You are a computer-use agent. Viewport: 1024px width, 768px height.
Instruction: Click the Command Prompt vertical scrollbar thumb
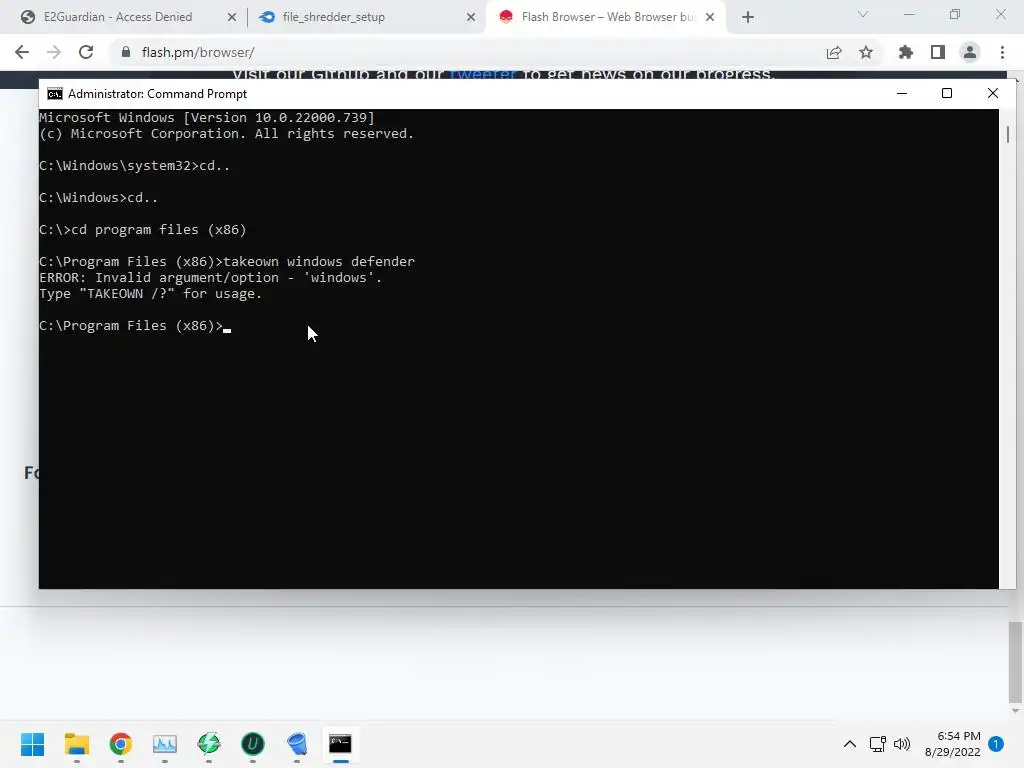point(1008,135)
